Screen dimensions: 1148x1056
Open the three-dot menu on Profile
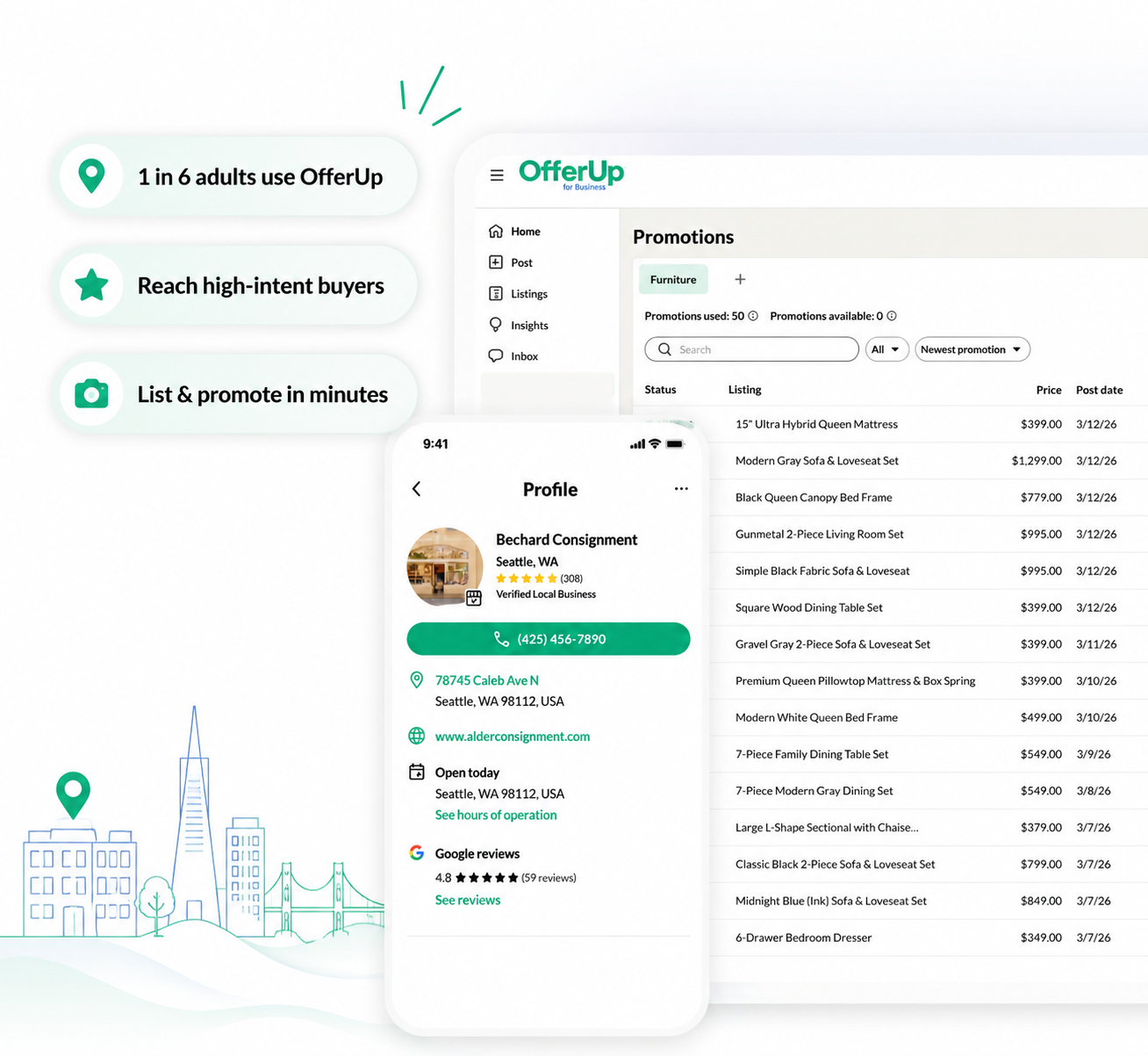(681, 489)
